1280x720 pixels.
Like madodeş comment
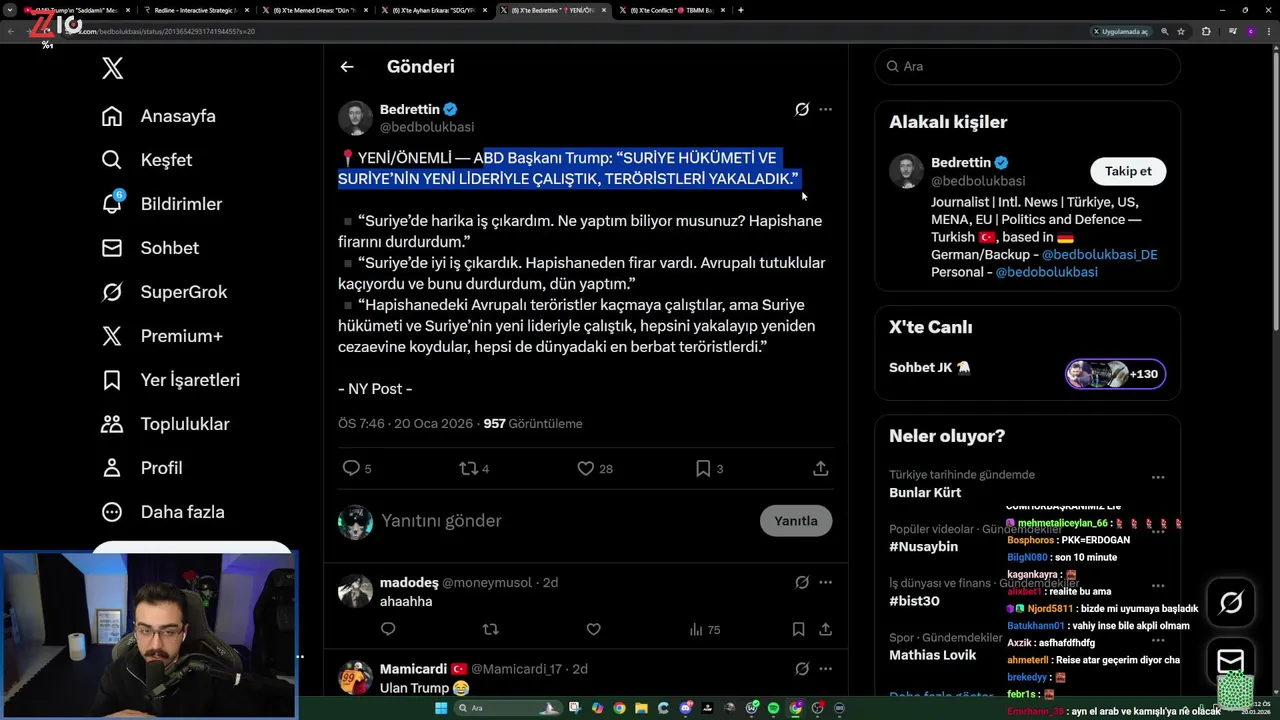pyautogui.click(x=593, y=629)
